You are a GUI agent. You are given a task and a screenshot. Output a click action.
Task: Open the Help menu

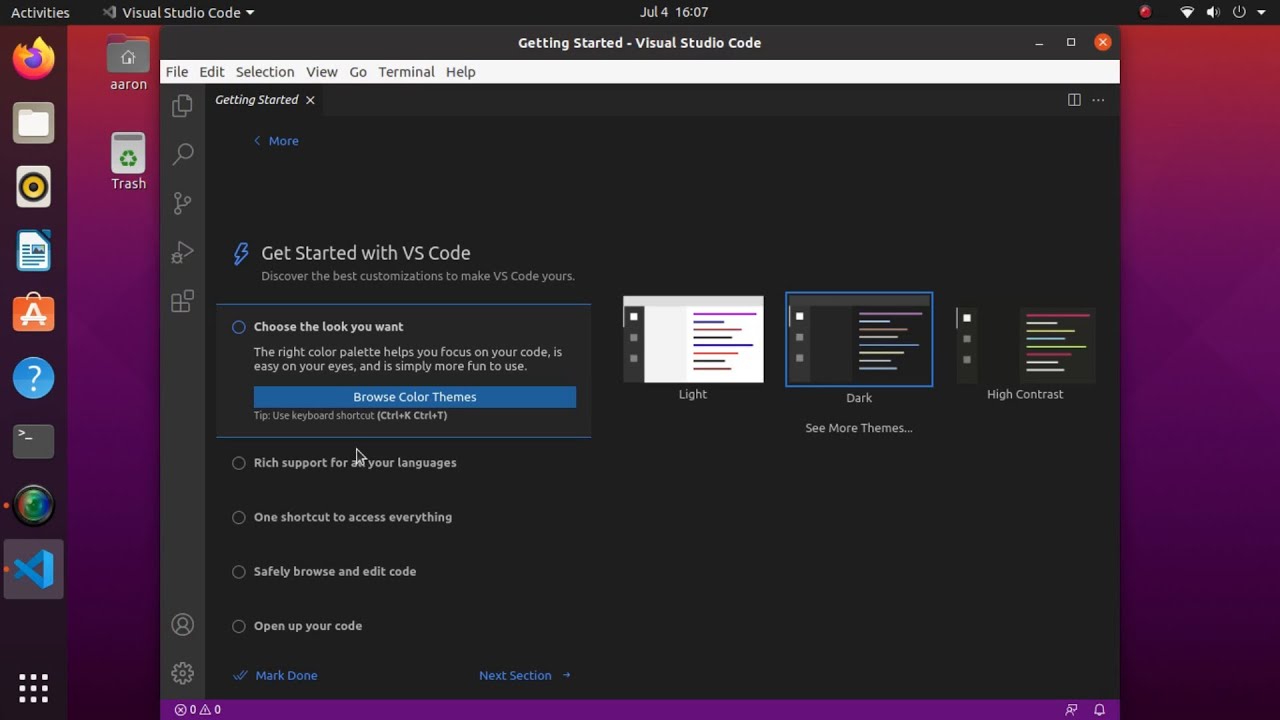click(x=461, y=72)
